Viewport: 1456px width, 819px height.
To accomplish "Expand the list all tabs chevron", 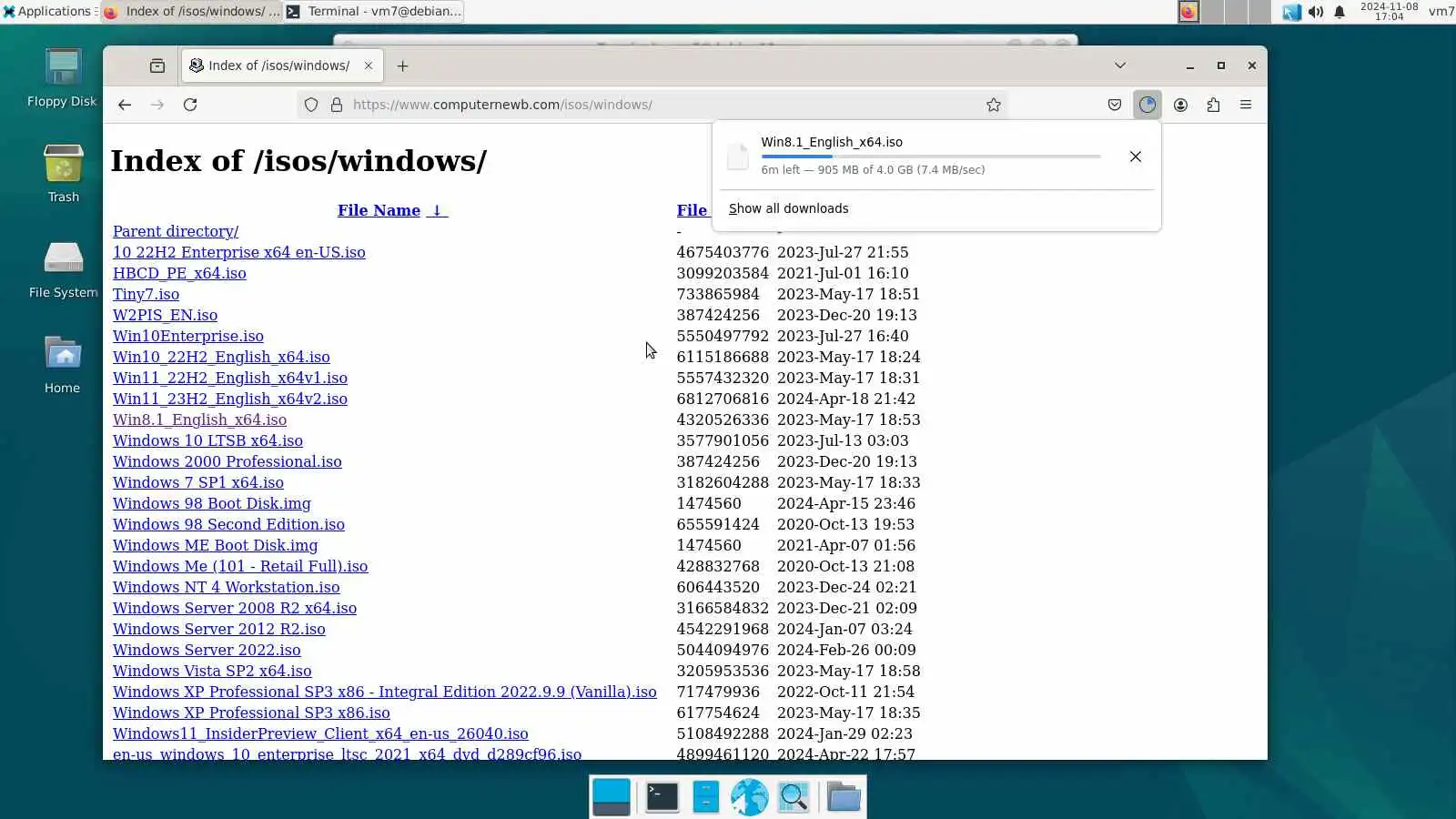I will (x=1120, y=66).
